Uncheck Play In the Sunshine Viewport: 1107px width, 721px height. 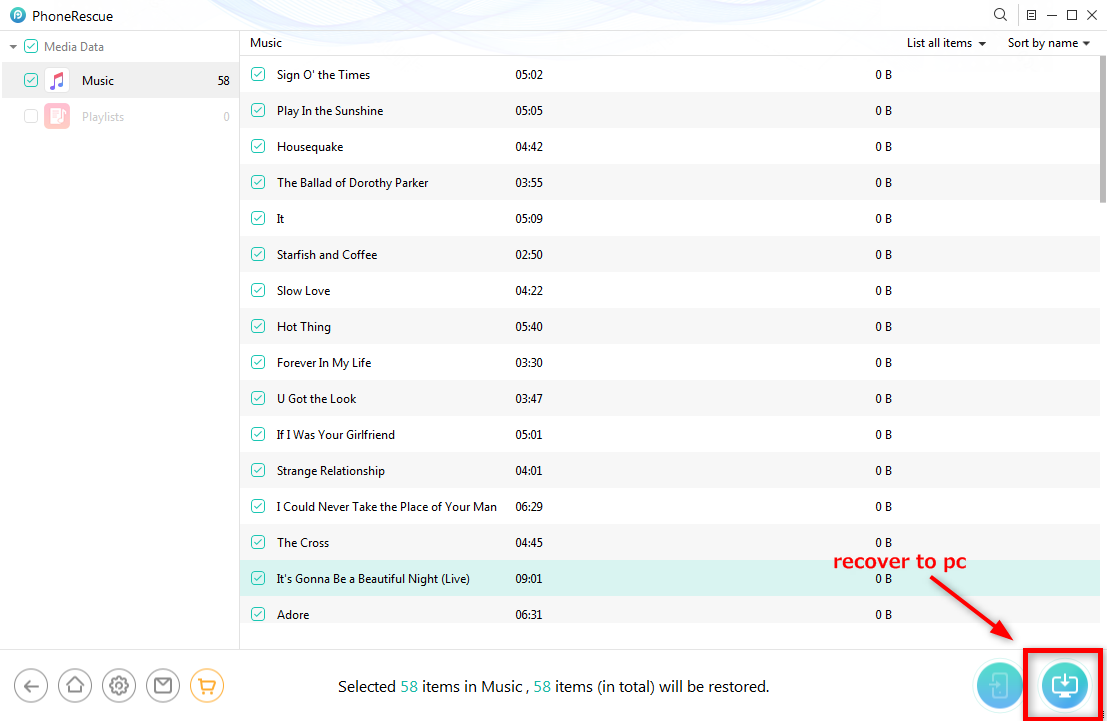point(258,110)
